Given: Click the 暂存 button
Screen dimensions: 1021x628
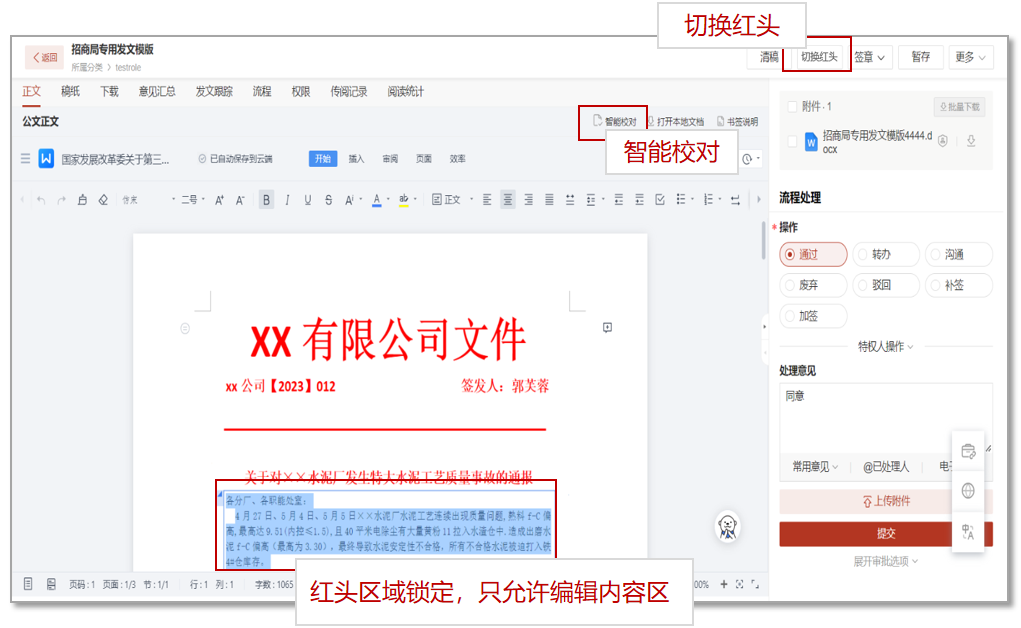Looking at the screenshot, I should pos(920,57).
